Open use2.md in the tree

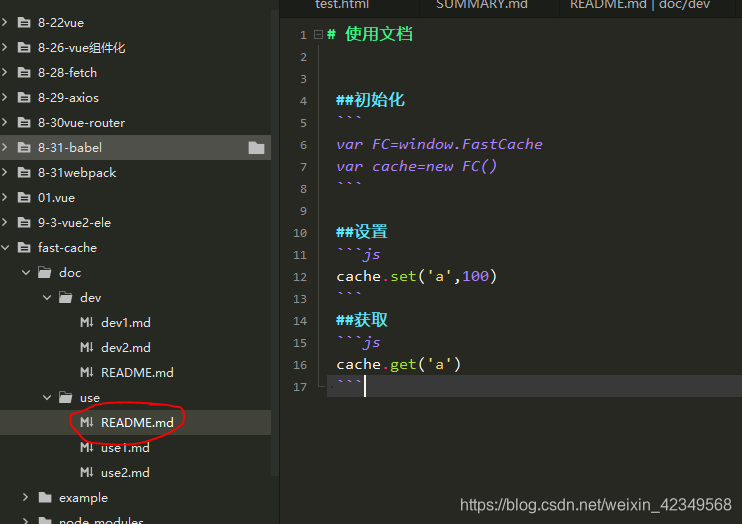click(125, 473)
